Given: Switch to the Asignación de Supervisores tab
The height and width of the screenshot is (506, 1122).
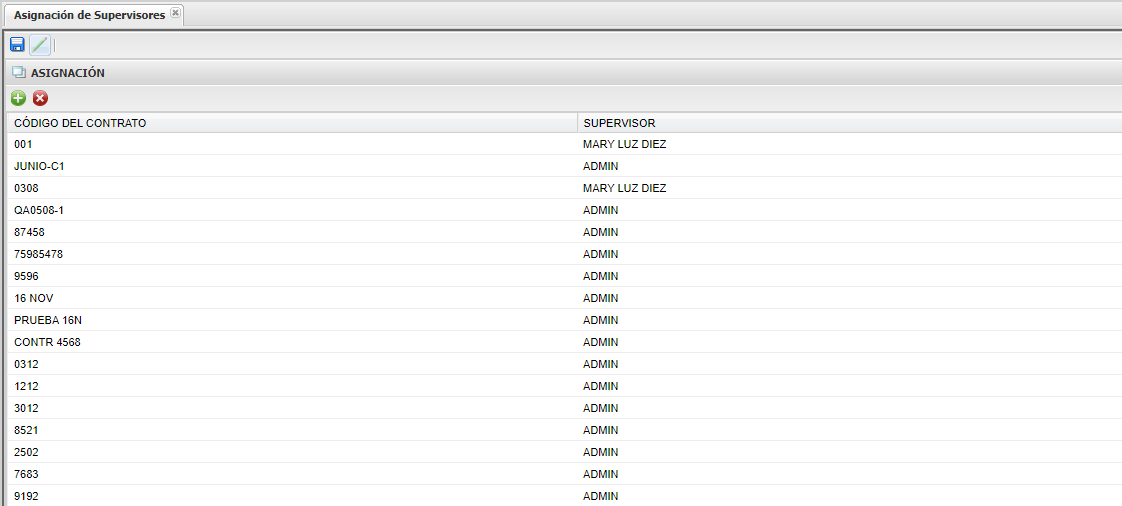Looking at the screenshot, I should pos(89,15).
